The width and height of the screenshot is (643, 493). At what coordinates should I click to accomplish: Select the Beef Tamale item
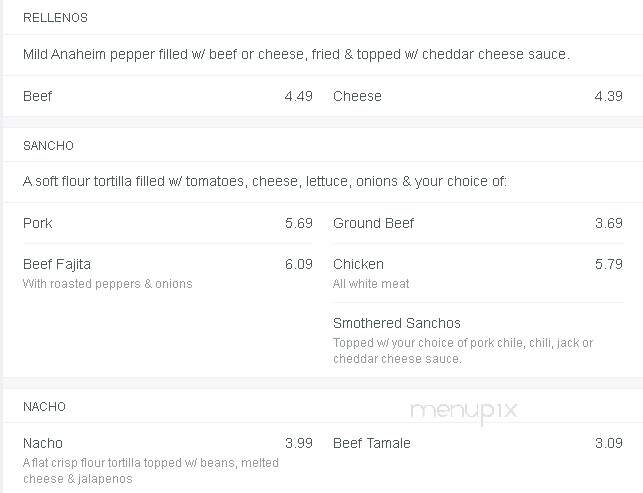tap(372, 443)
